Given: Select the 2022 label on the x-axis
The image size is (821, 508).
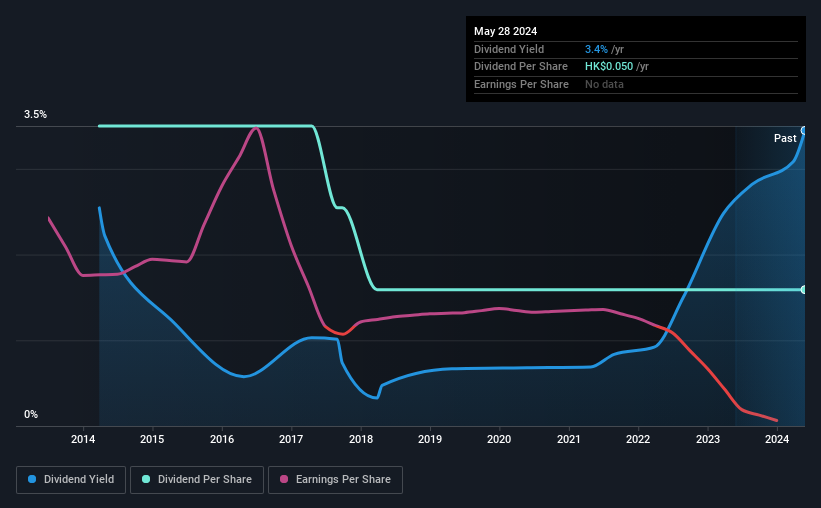Looking at the screenshot, I should 638,439.
